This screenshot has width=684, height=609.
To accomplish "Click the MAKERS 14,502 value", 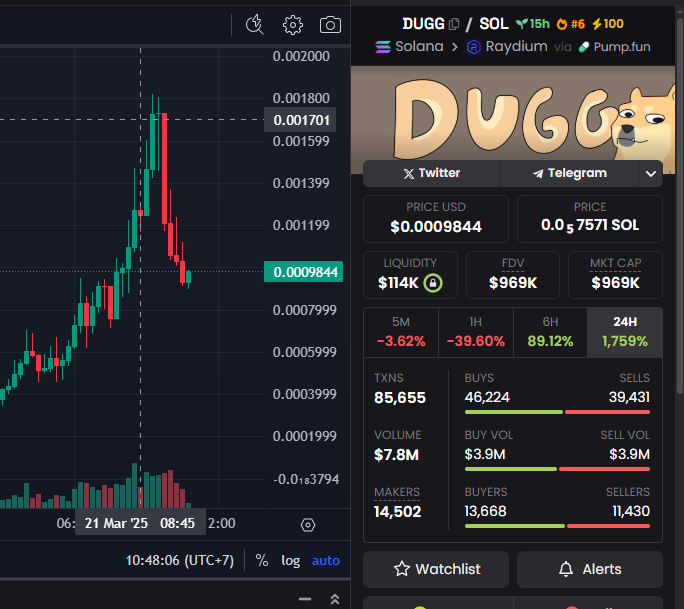I will click(397, 511).
